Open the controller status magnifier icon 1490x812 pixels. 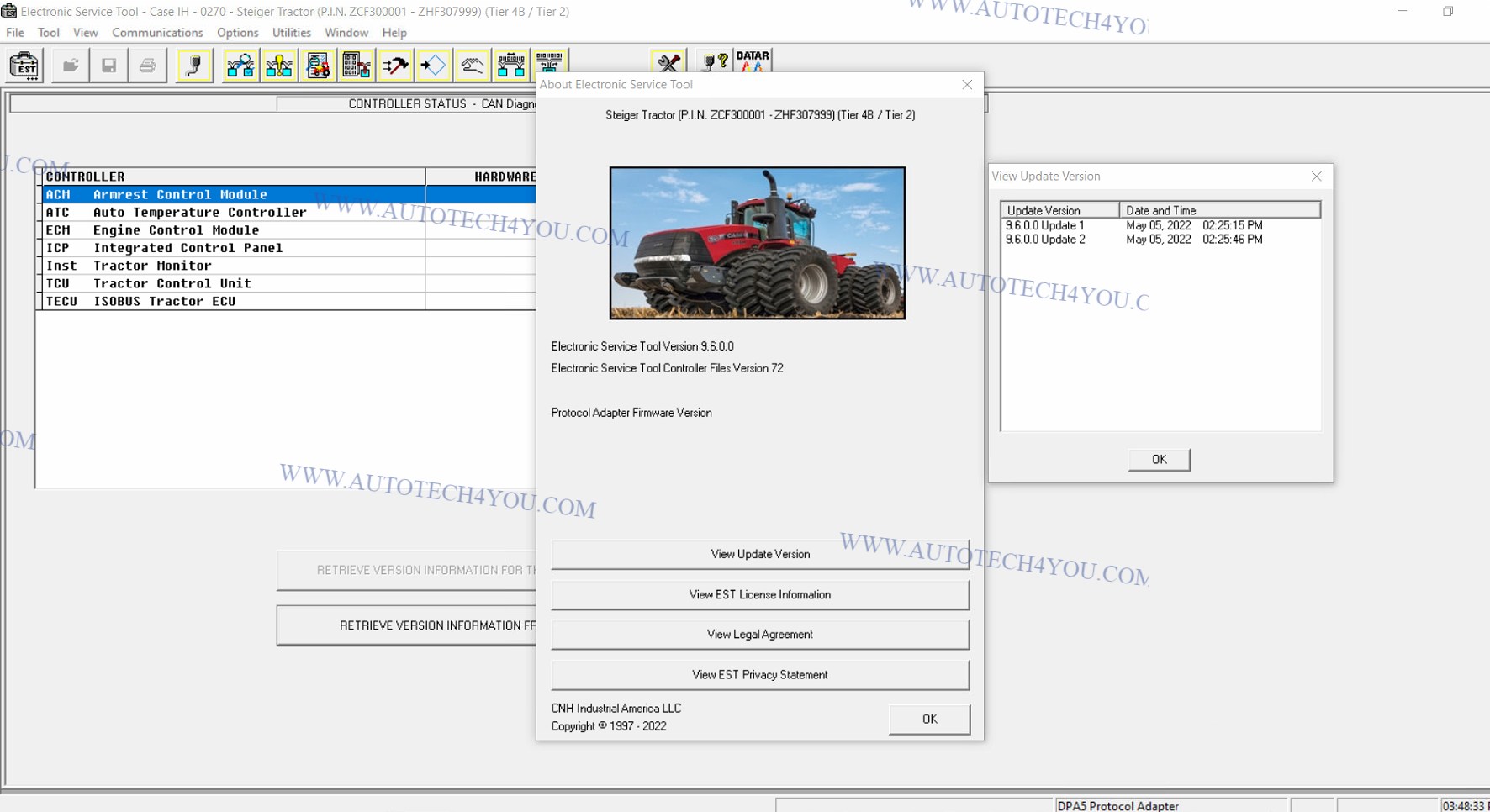tap(240, 66)
